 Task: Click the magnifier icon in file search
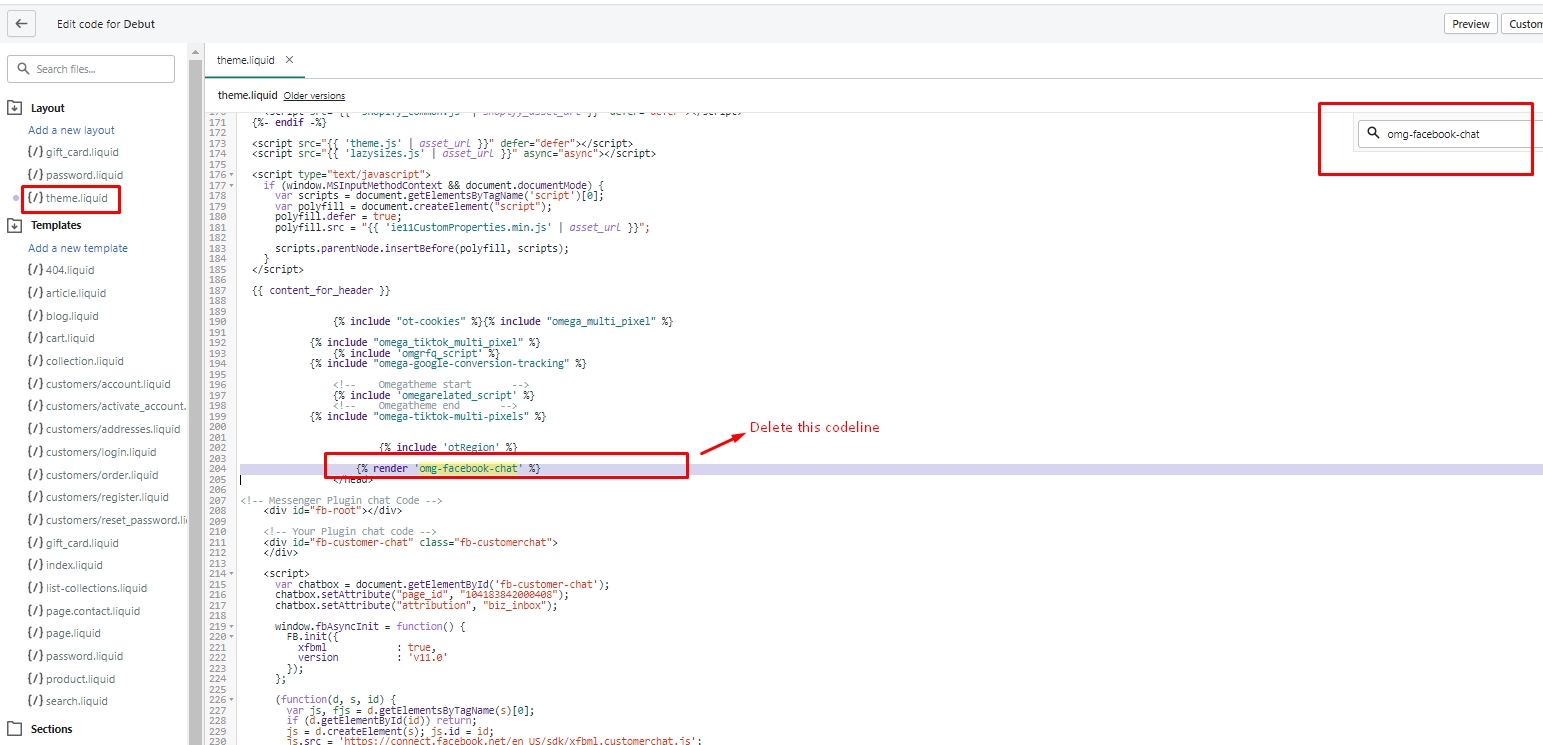[x=24, y=69]
